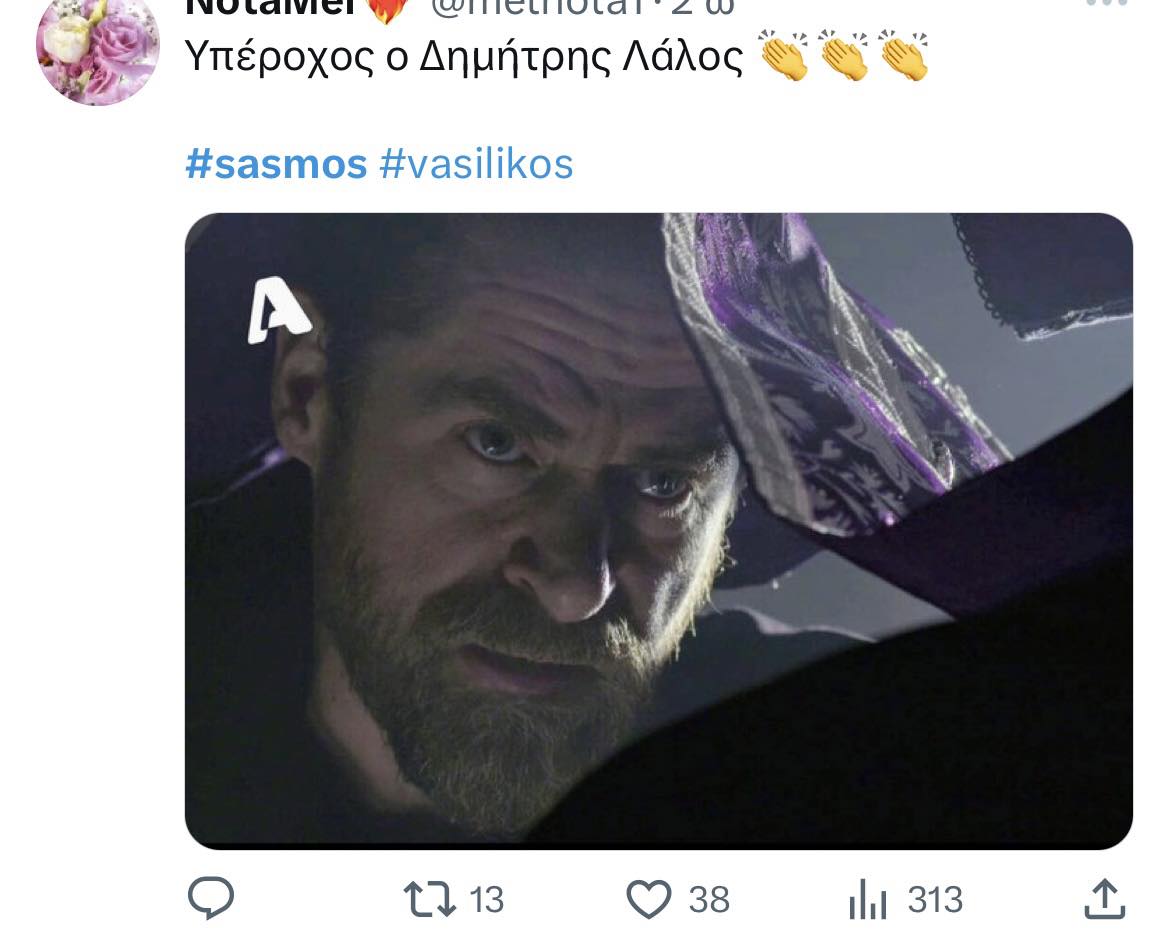This screenshot has height=930, width=1170.
Task: Click the clapping hands emojis
Action: pyautogui.click(x=844, y=55)
